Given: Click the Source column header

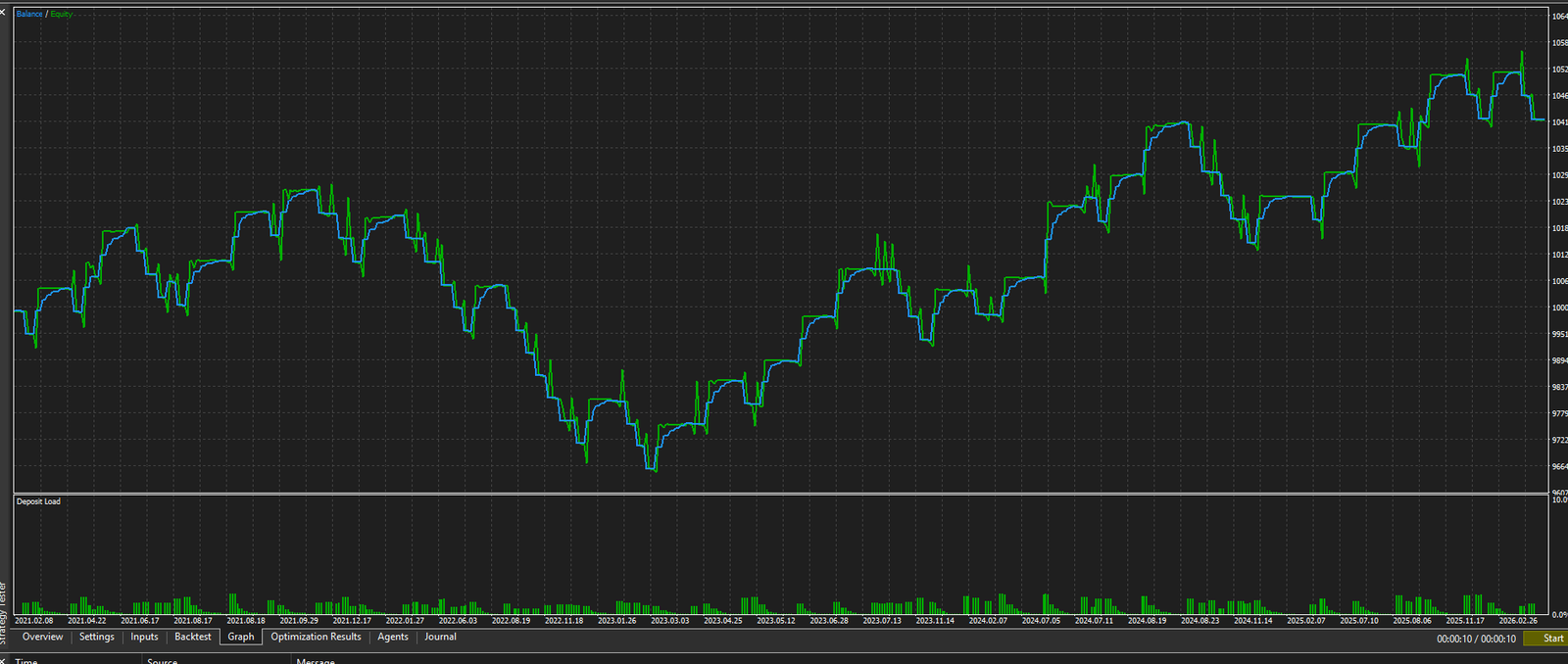Looking at the screenshot, I should 163,661.
